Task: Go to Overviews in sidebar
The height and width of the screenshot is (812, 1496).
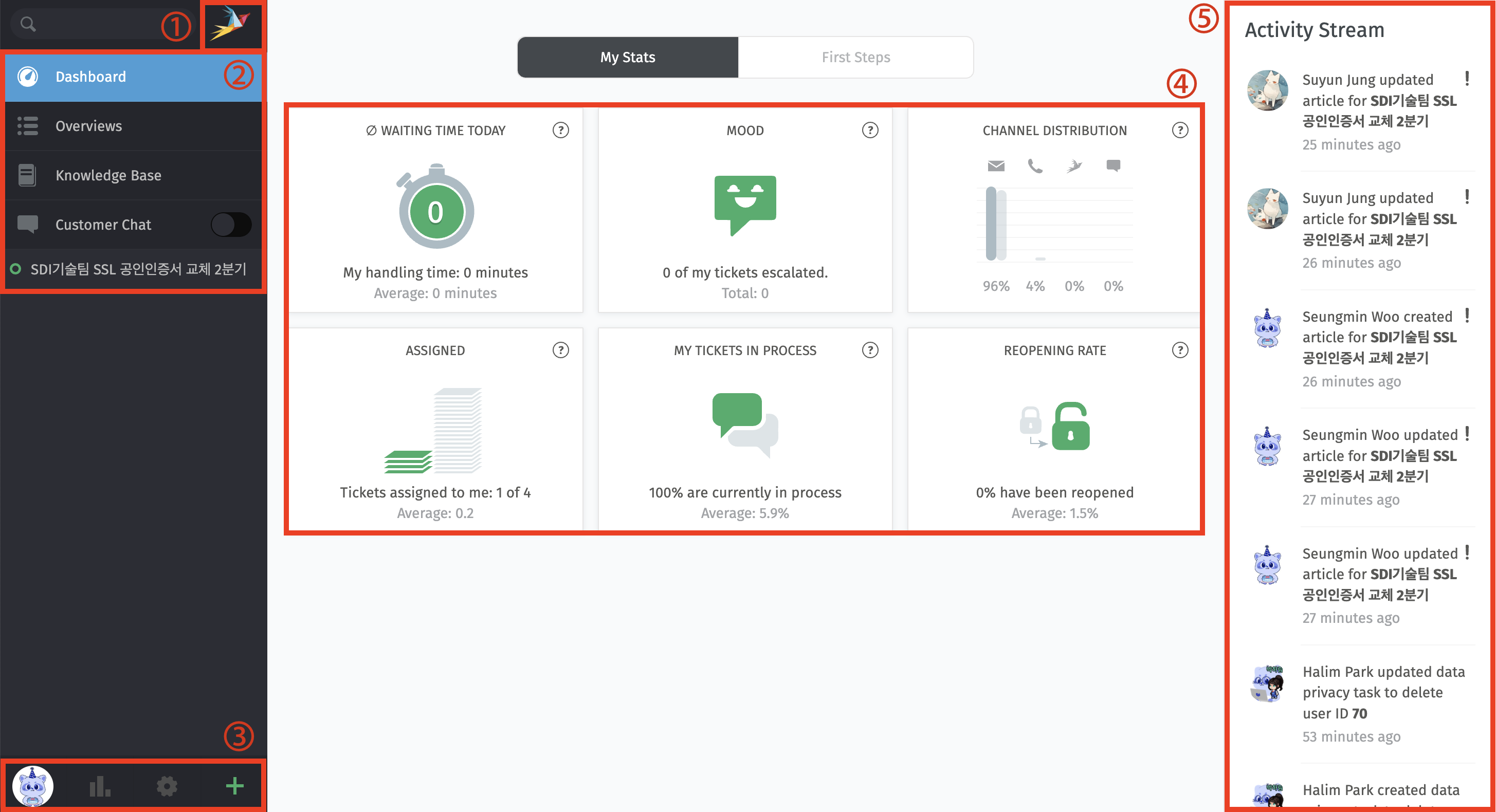Action: click(133, 126)
